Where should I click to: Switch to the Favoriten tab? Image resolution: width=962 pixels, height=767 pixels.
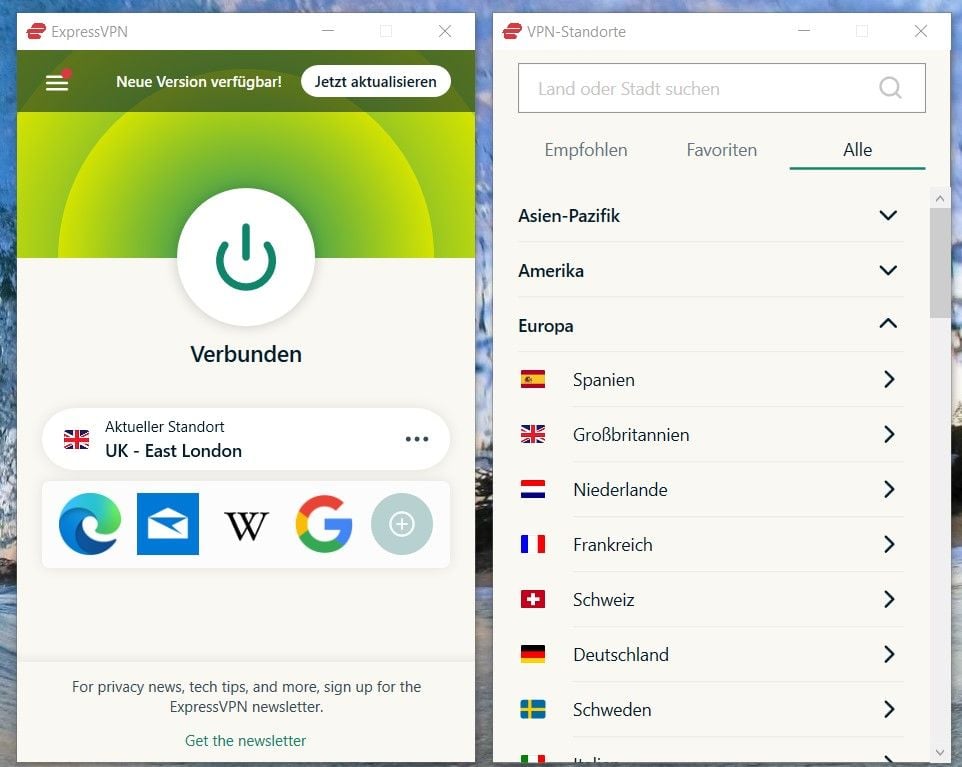722,150
